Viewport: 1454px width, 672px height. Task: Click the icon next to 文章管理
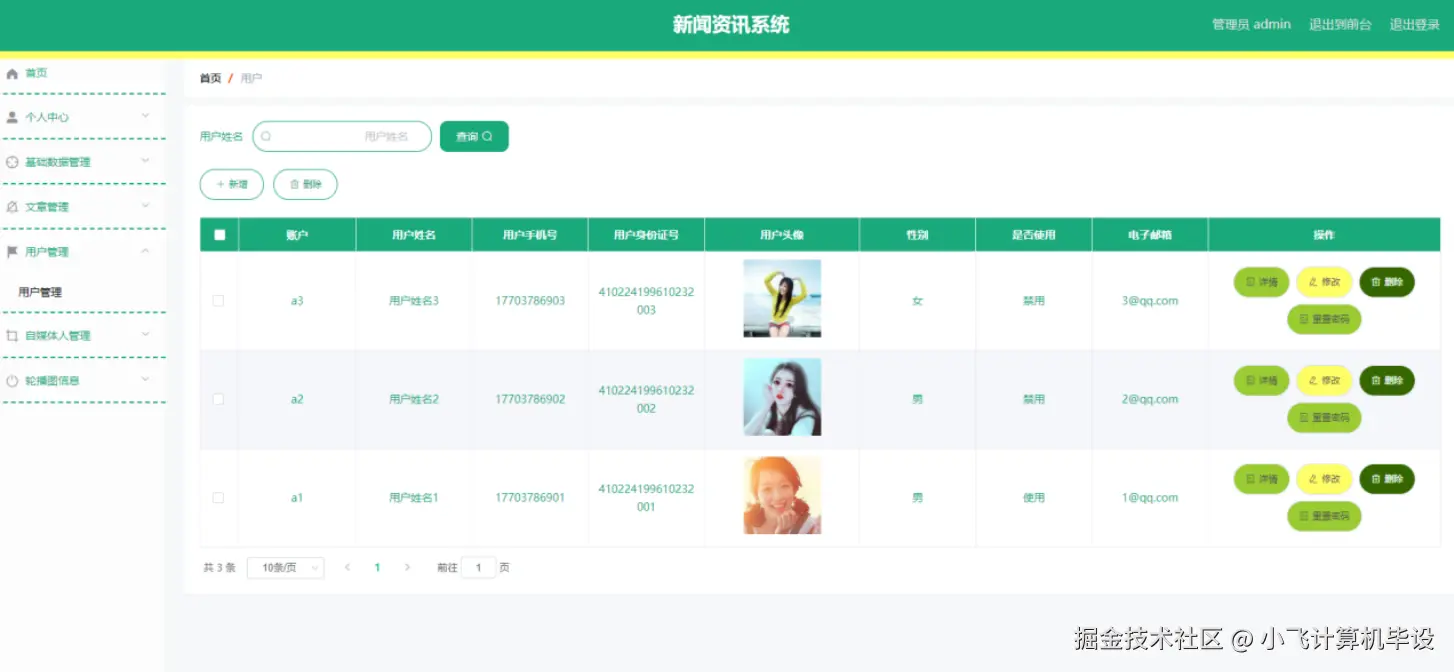point(12,207)
